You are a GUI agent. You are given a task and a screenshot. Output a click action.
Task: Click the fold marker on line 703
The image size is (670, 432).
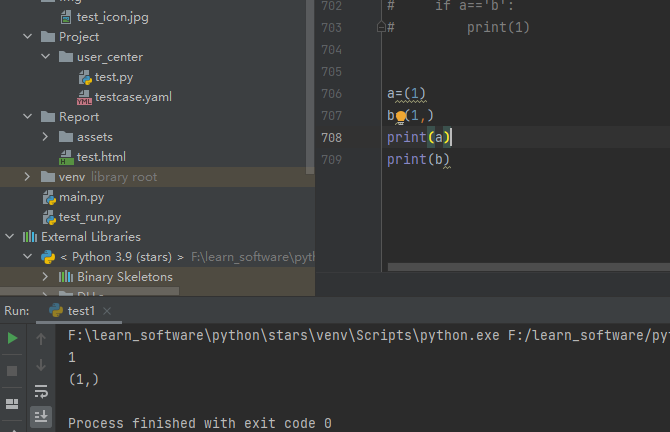pyautogui.click(x=381, y=27)
